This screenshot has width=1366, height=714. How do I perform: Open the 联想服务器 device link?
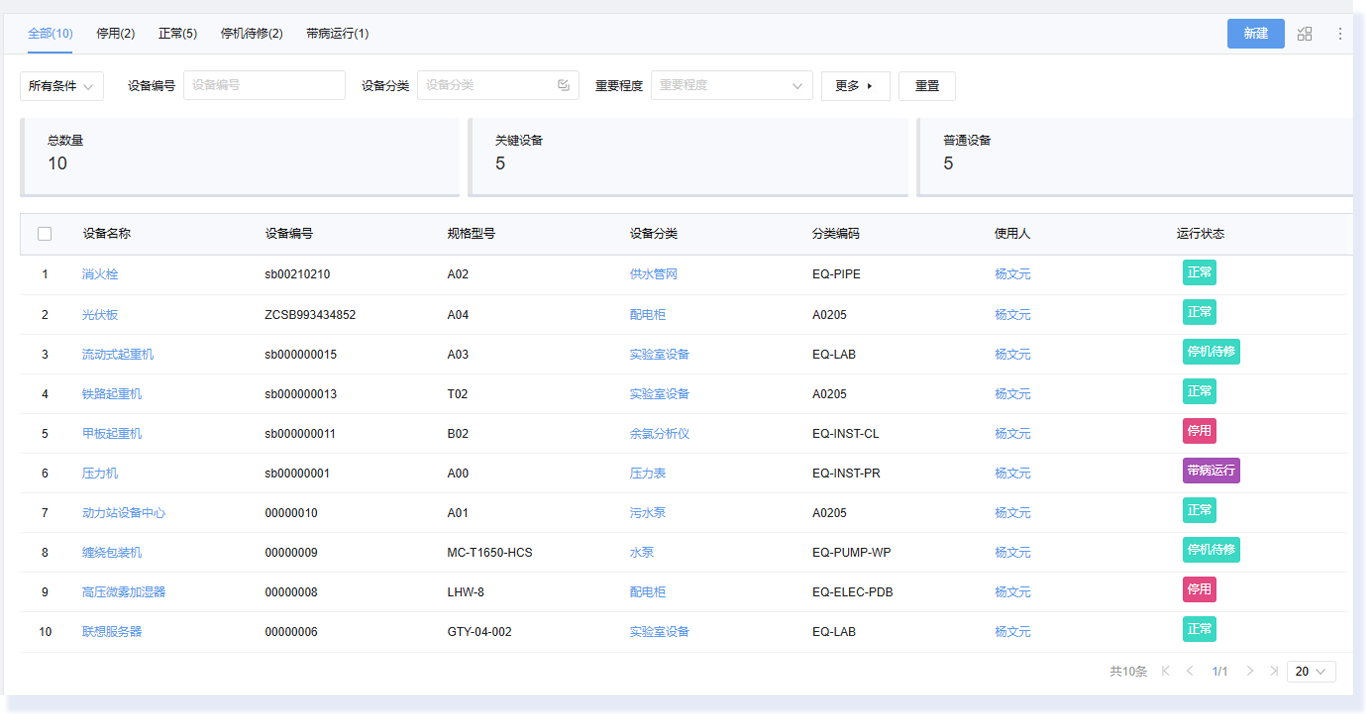click(x=112, y=632)
